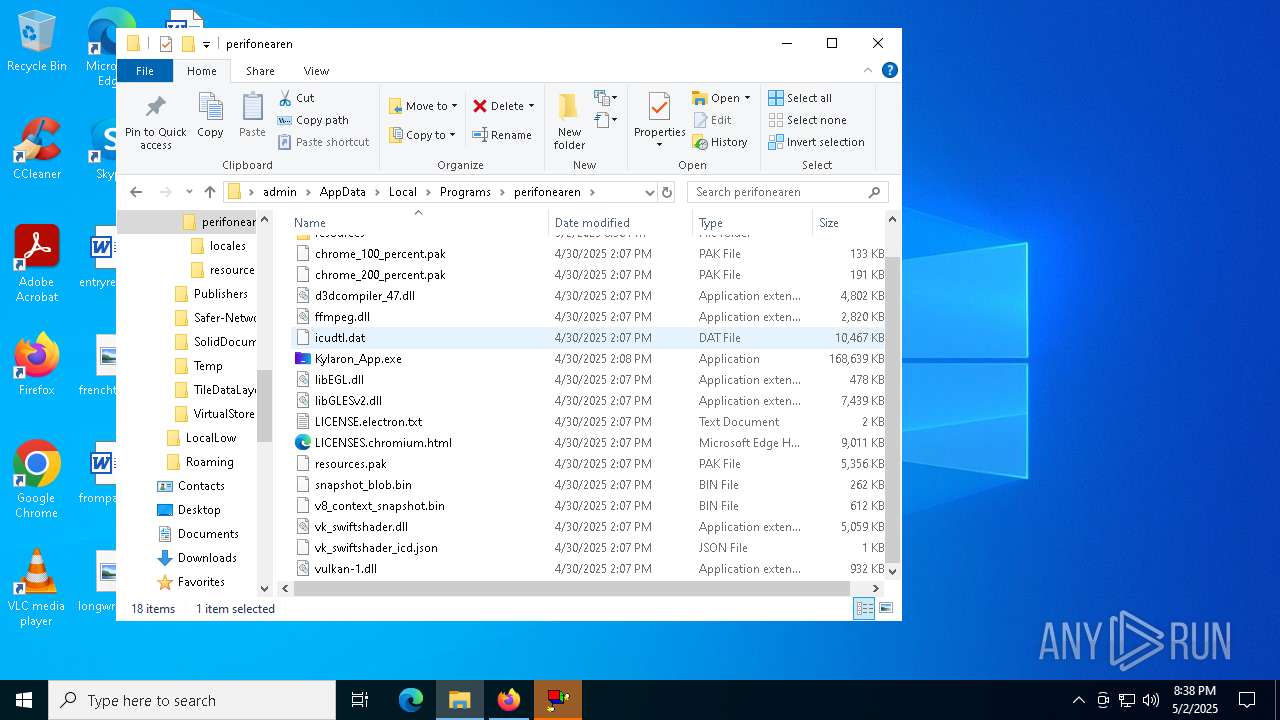Switch to the Home ribbon tab

[201, 71]
